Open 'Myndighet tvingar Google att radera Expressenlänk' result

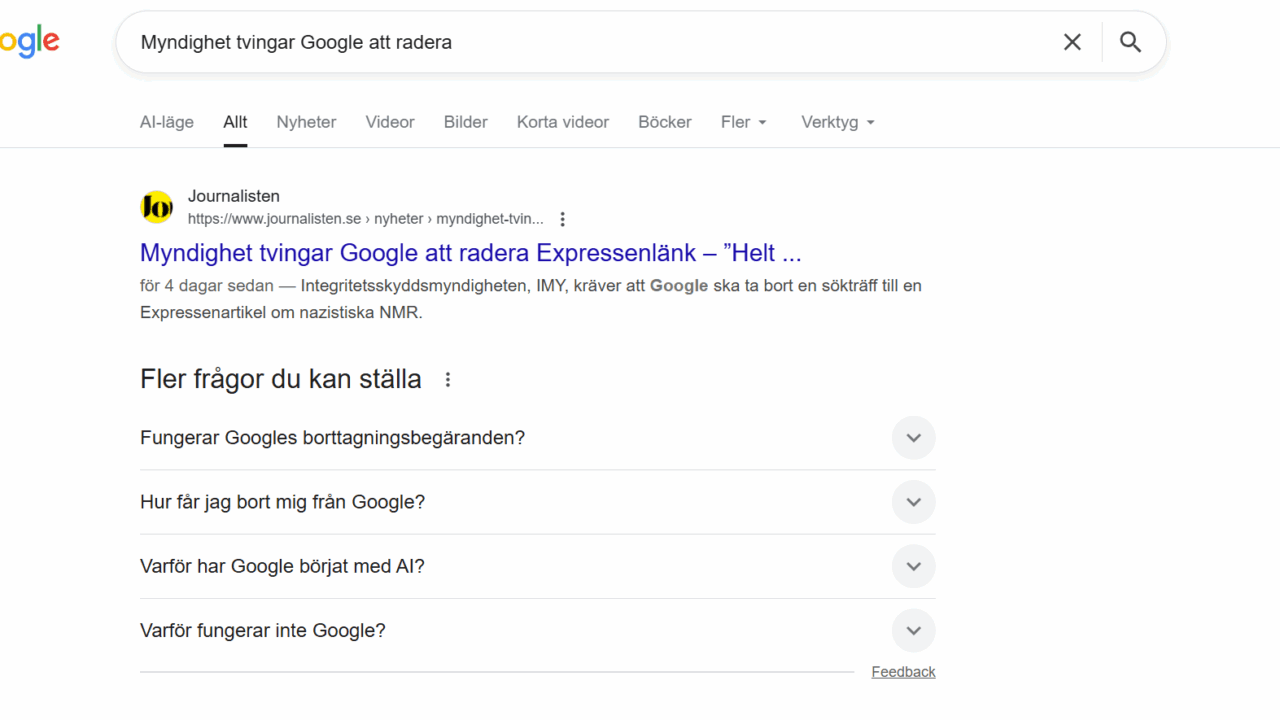470,252
